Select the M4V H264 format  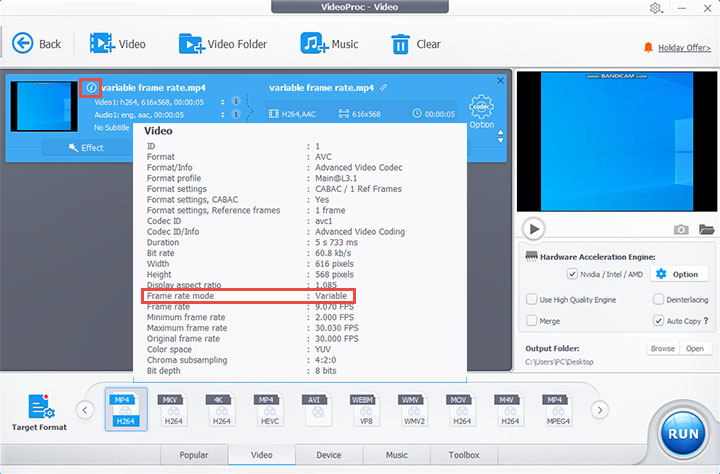point(510,409)
